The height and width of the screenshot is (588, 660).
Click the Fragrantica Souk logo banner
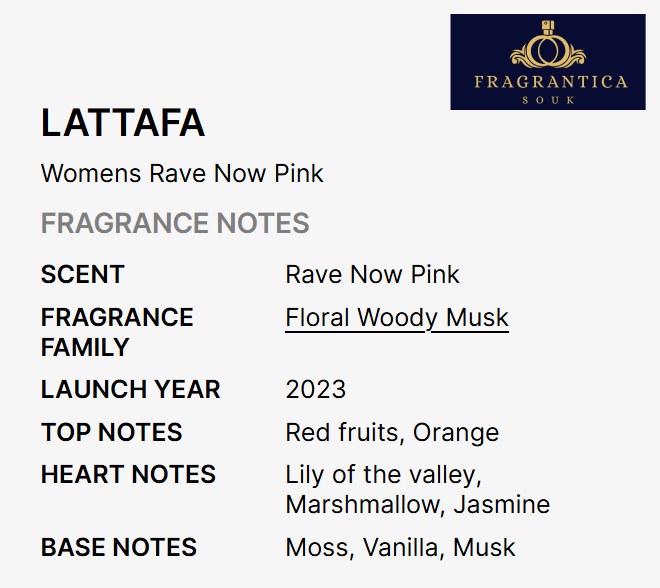547,62
